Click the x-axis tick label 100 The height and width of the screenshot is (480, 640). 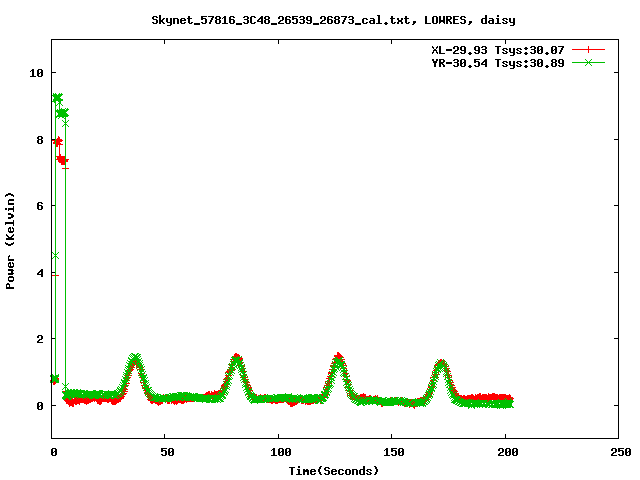point(281,452)
